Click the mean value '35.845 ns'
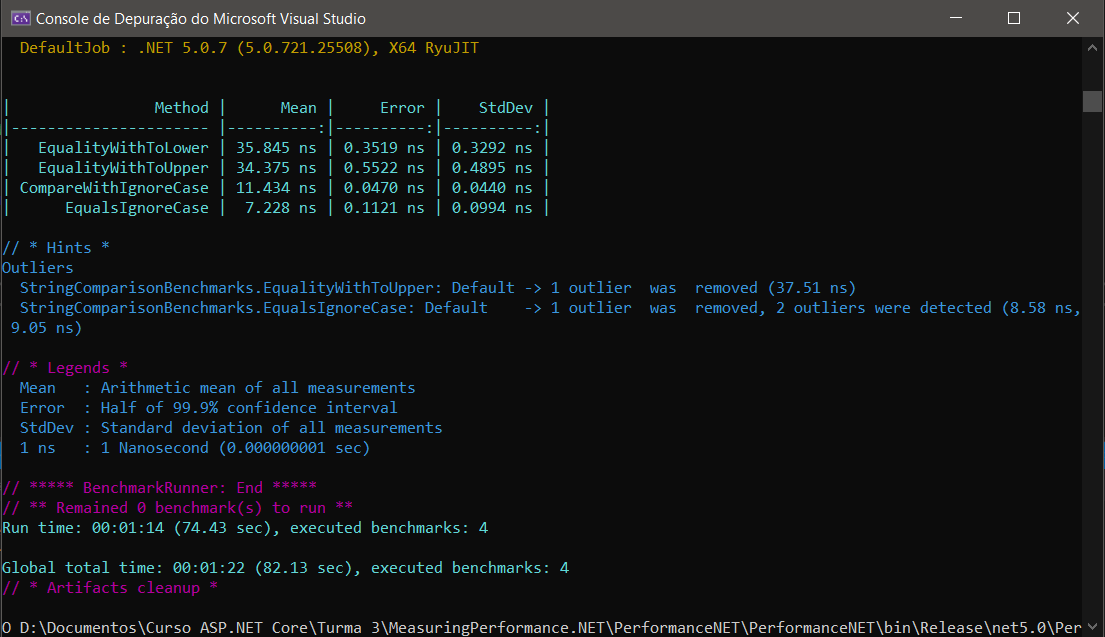 coord(276,148)
